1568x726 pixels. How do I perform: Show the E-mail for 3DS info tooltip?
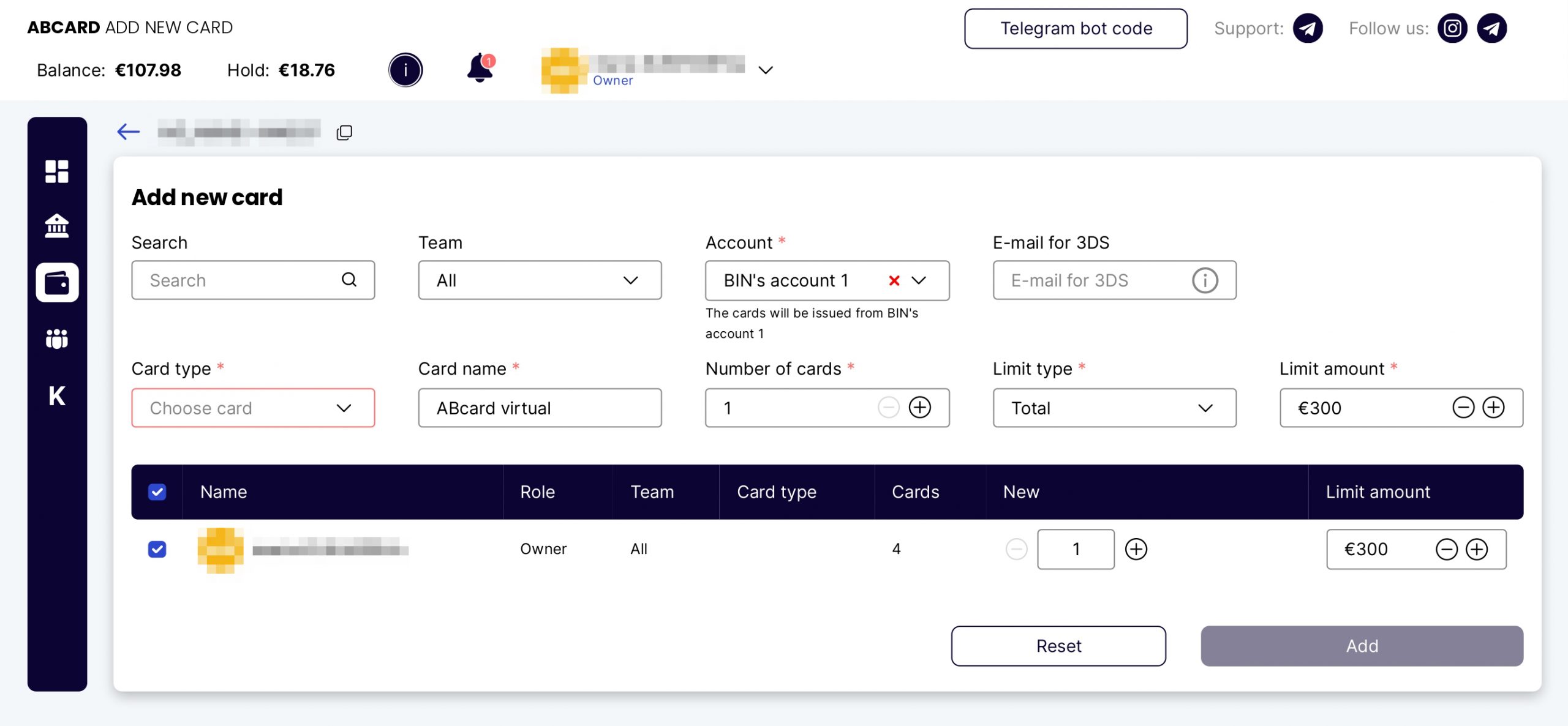click(1205, 280)
